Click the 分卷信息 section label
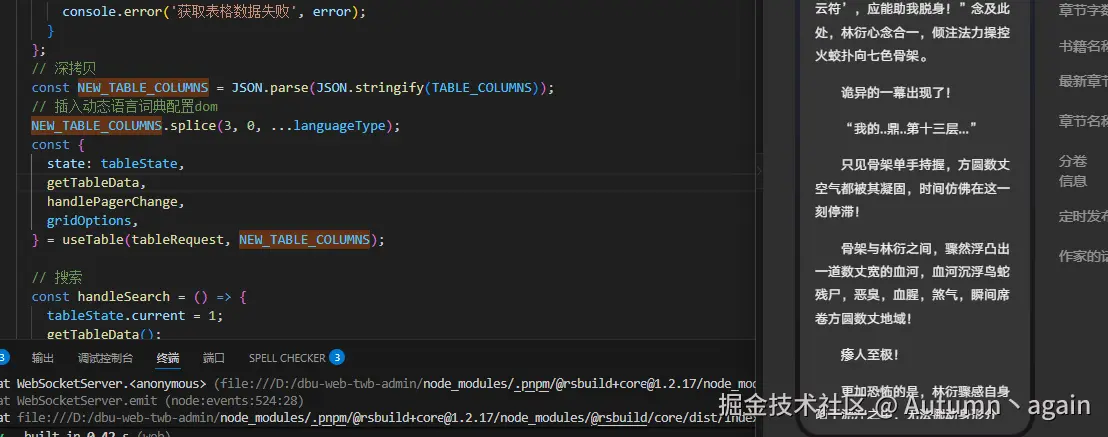Image resolution: width=1108 pixels, height=437 pixels. tap(1073, 171)
